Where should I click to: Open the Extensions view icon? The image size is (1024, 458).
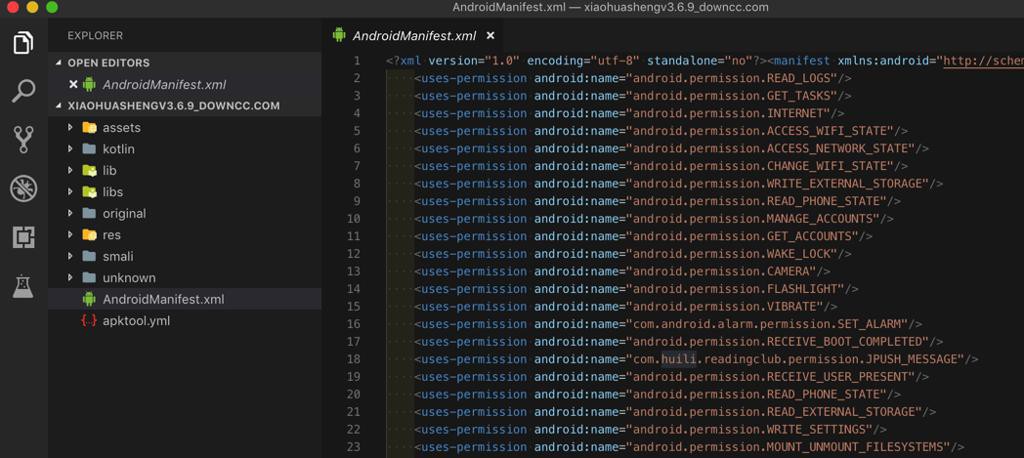click(x=24, y=237)
